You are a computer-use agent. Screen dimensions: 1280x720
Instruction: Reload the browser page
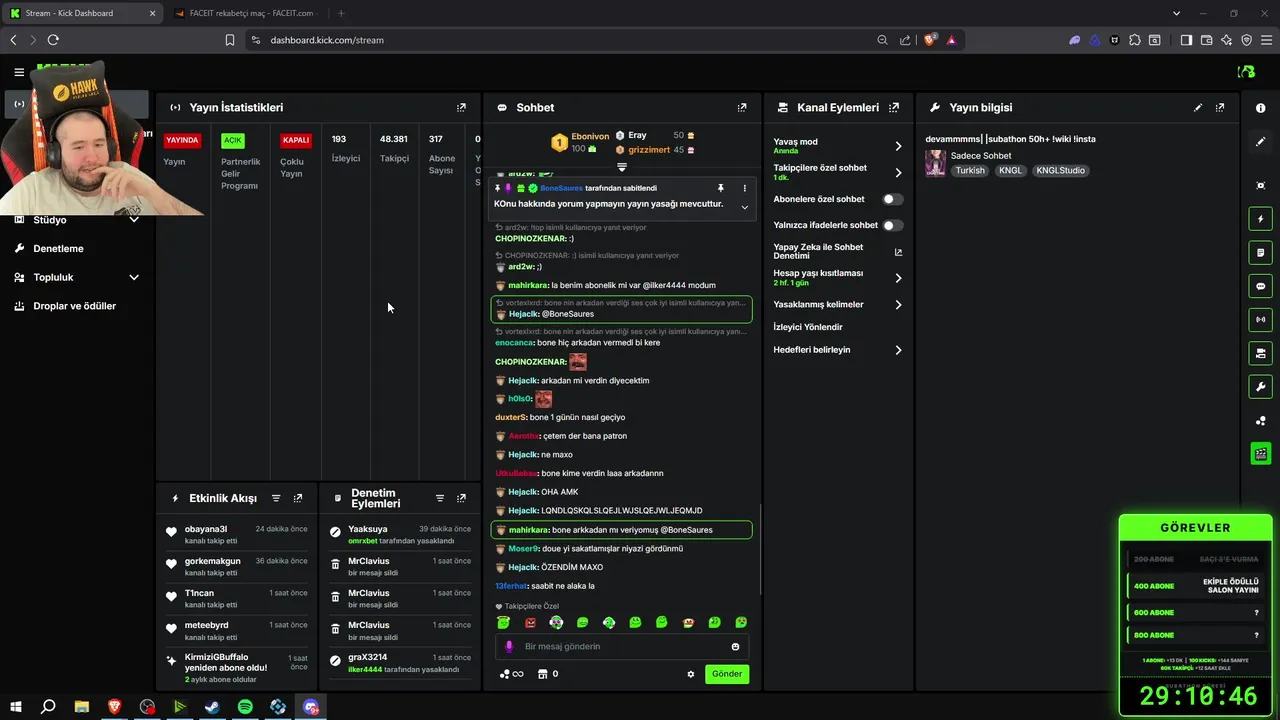click(53, 40)
